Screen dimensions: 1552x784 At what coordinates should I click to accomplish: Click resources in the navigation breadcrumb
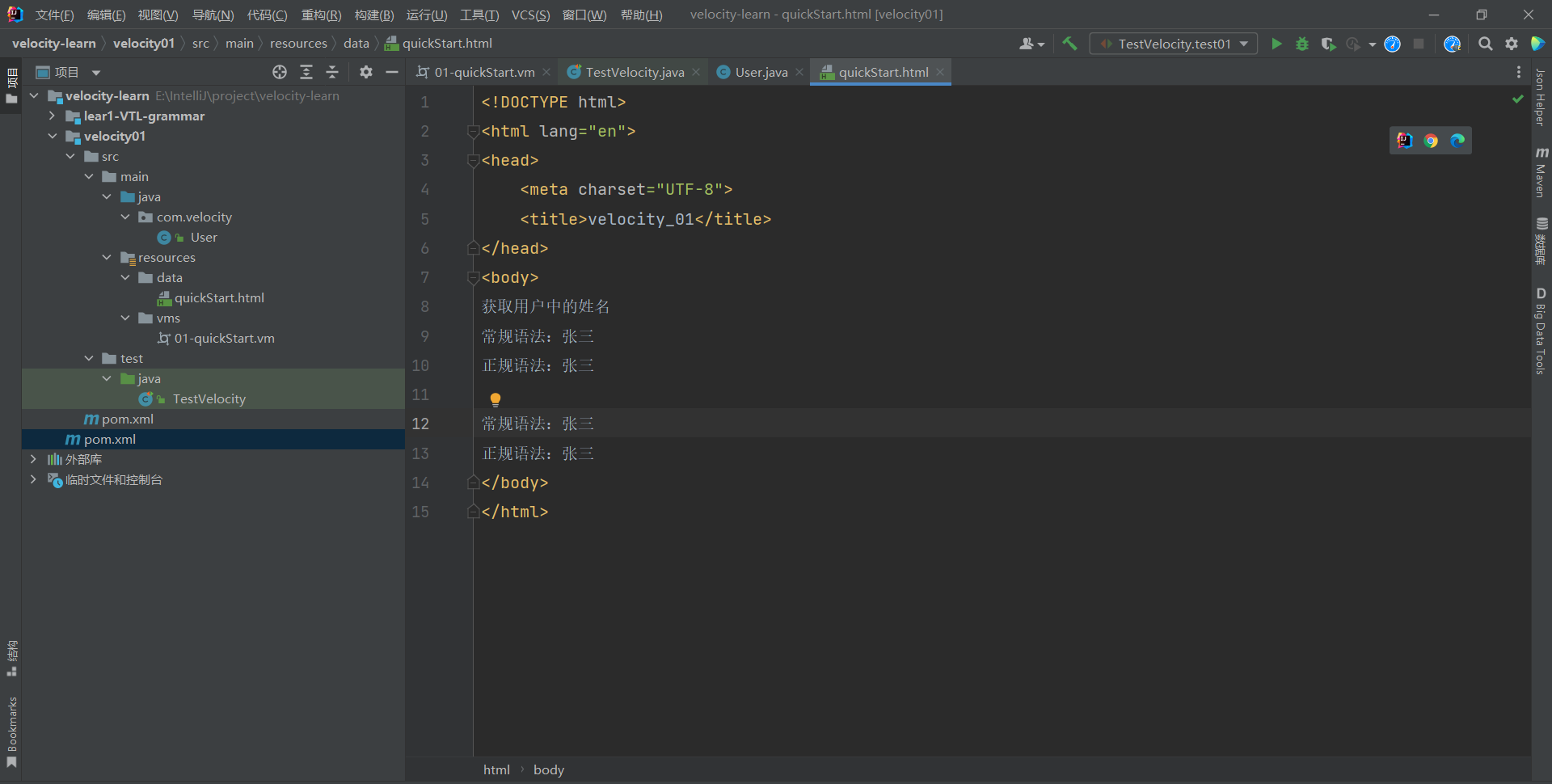pyautogui.click(x=298, y=44)
